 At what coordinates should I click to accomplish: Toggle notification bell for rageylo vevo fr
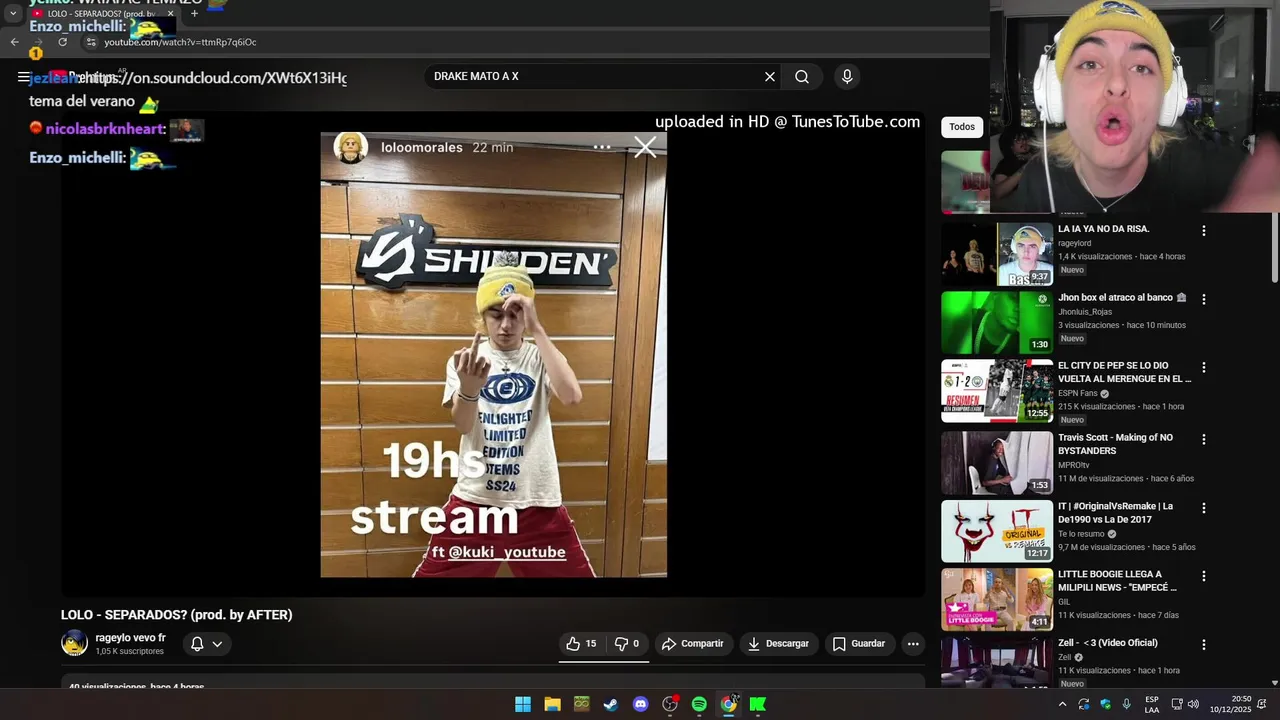(197, 644)
